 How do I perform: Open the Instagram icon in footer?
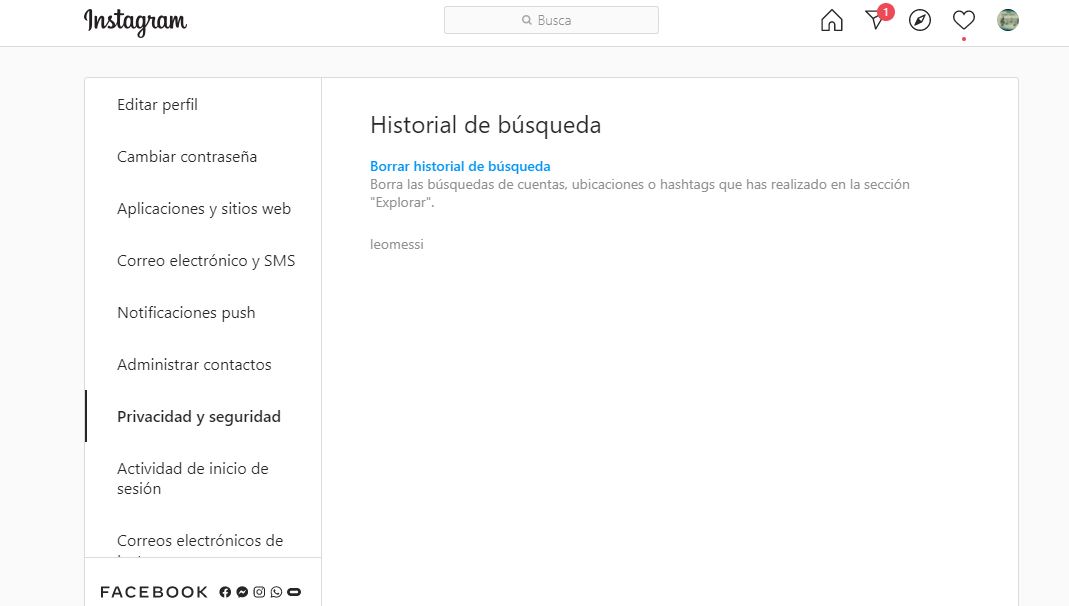[x=258, y=591]
